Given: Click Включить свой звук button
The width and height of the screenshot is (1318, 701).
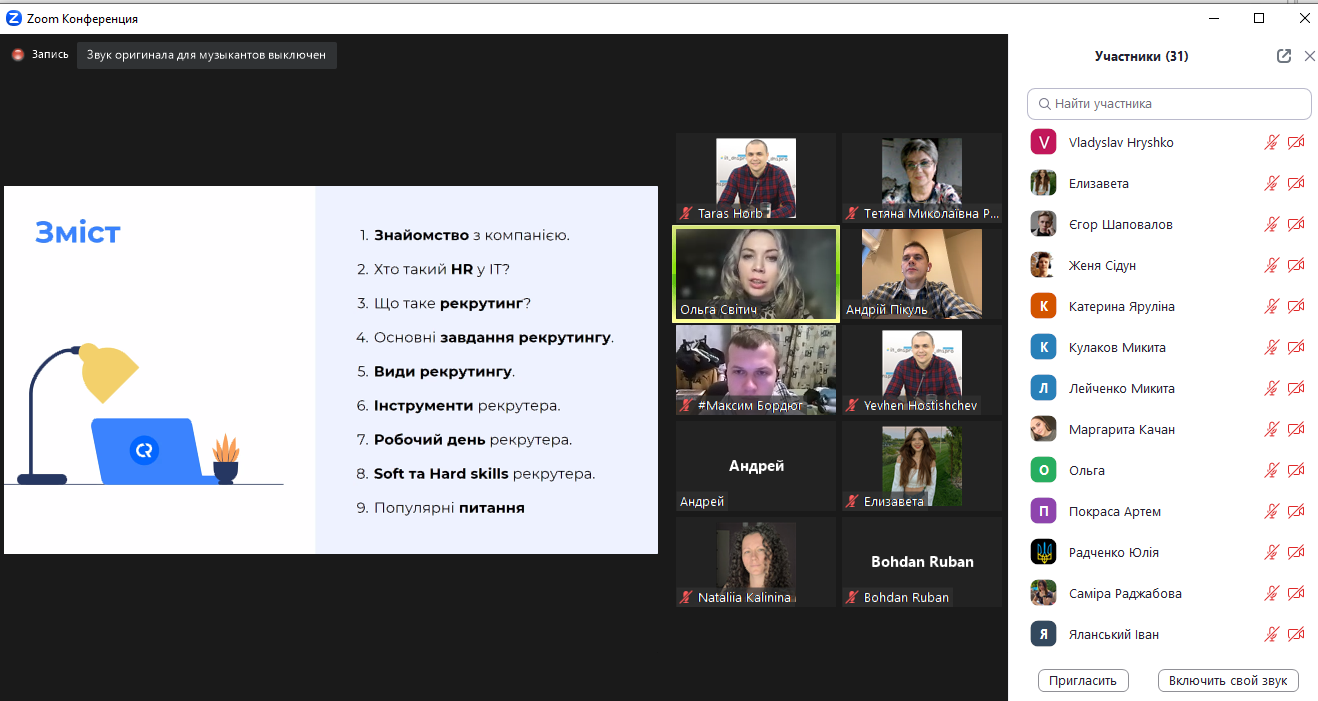Looking at the screenshot, I should (x=1228, y=680).
